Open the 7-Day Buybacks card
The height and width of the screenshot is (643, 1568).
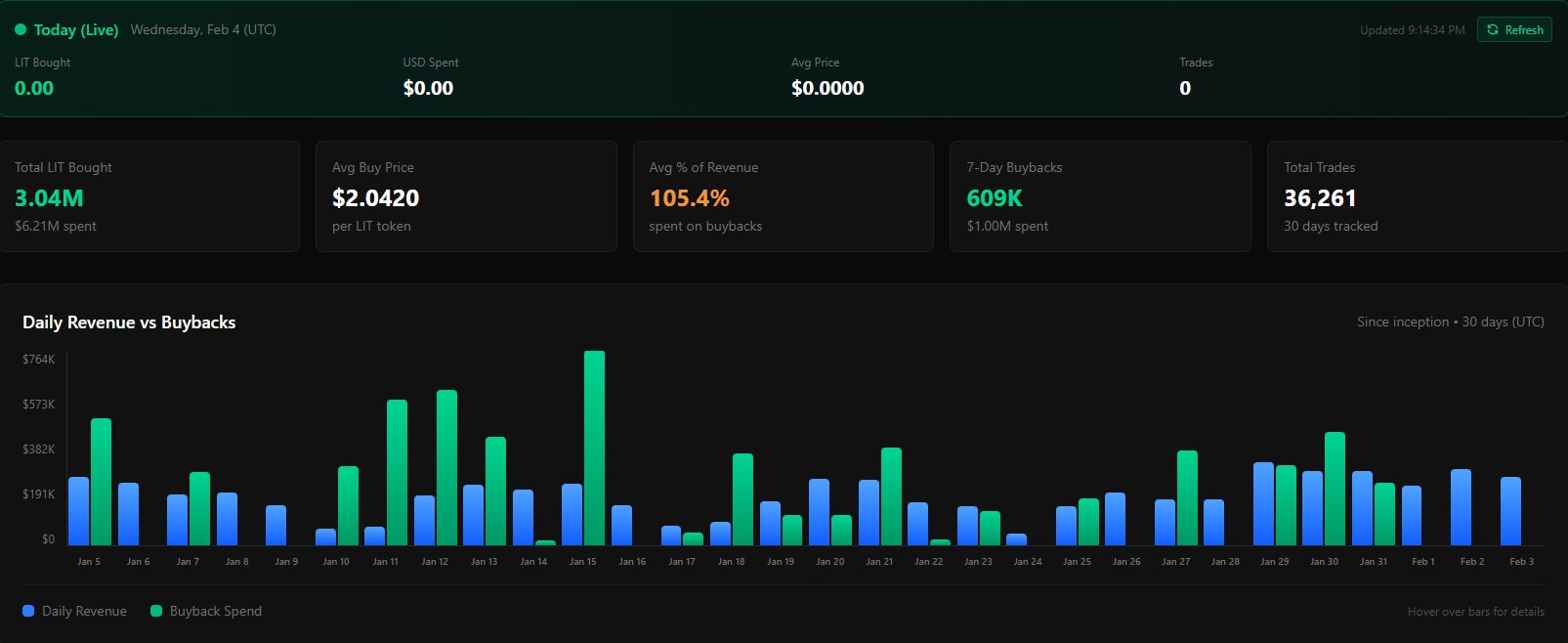[1100, 196]
